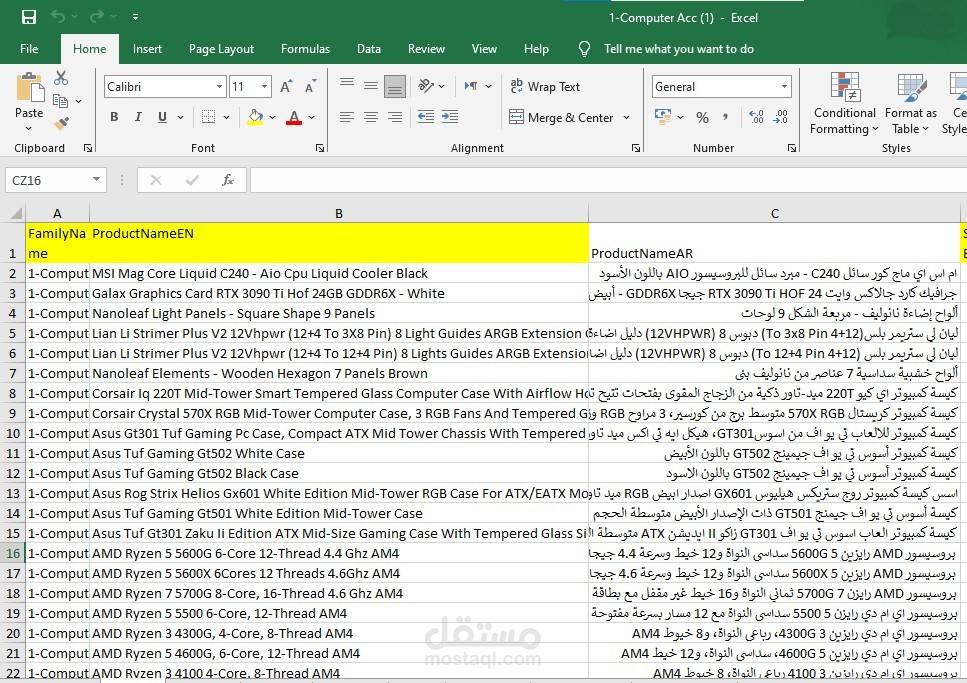Open Clipboard pane launcher

coord(88,148)
